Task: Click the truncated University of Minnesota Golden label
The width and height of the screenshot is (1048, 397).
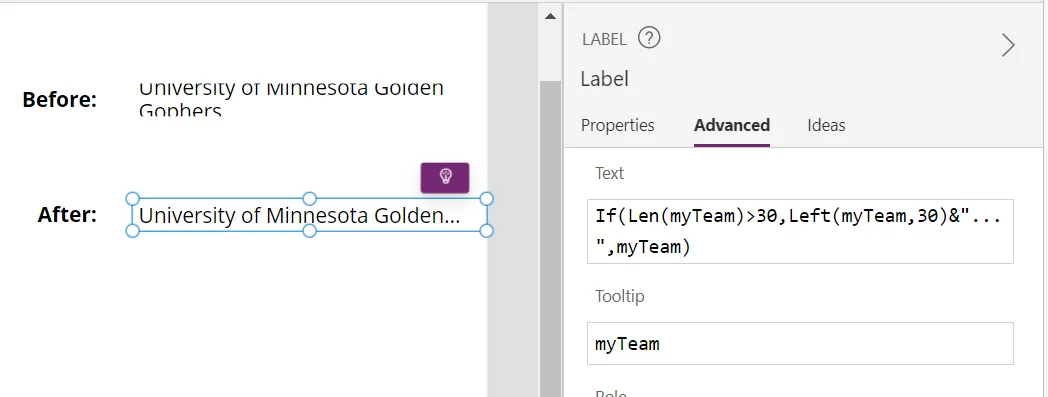Action: click(309, 215)
